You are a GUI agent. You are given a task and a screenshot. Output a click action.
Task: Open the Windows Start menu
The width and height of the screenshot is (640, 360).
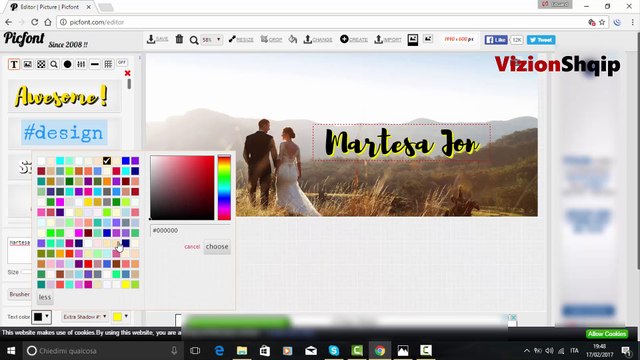(x=11, y=351)
